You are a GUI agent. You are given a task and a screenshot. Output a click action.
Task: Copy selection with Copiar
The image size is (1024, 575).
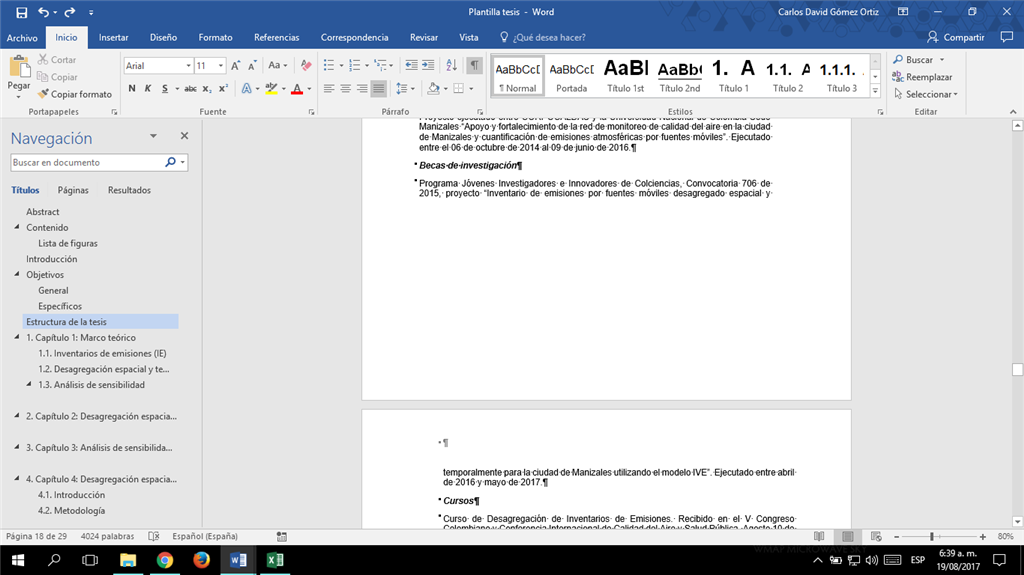pyautogui.click(x=57, y=76)
